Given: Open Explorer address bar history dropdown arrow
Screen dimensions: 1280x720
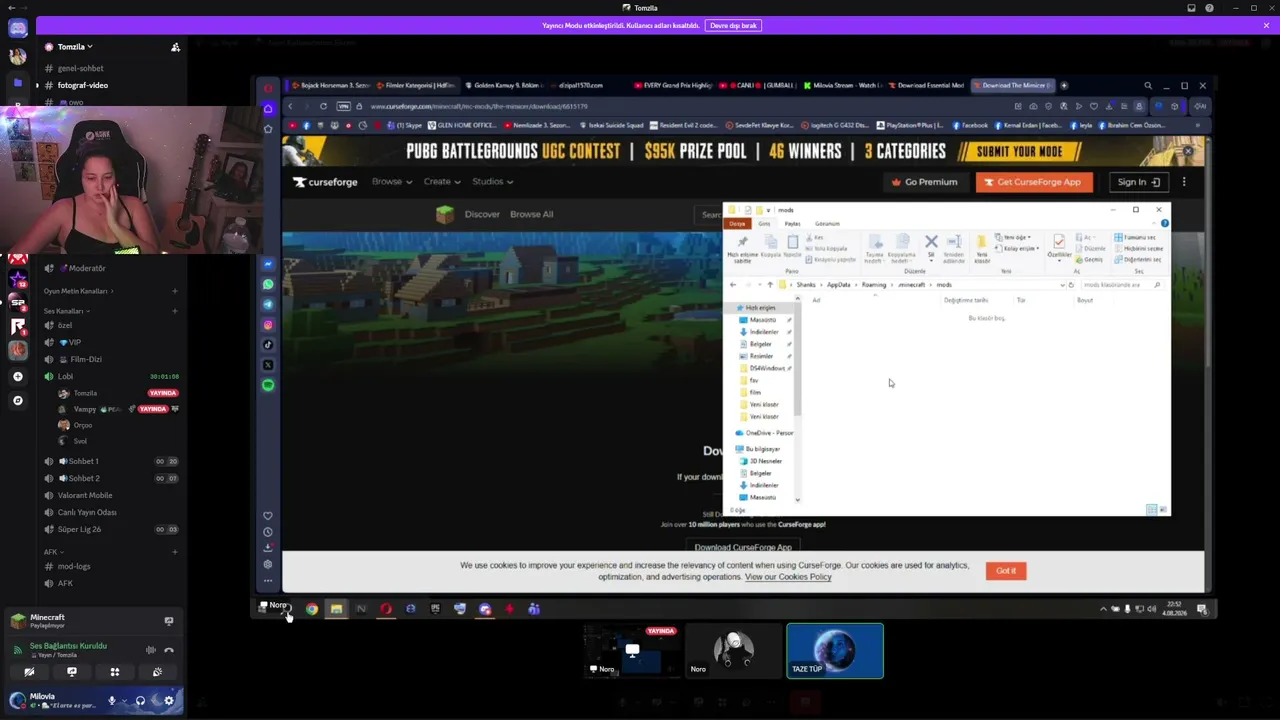Looking at the screenshot, I should pos(1061,285).
